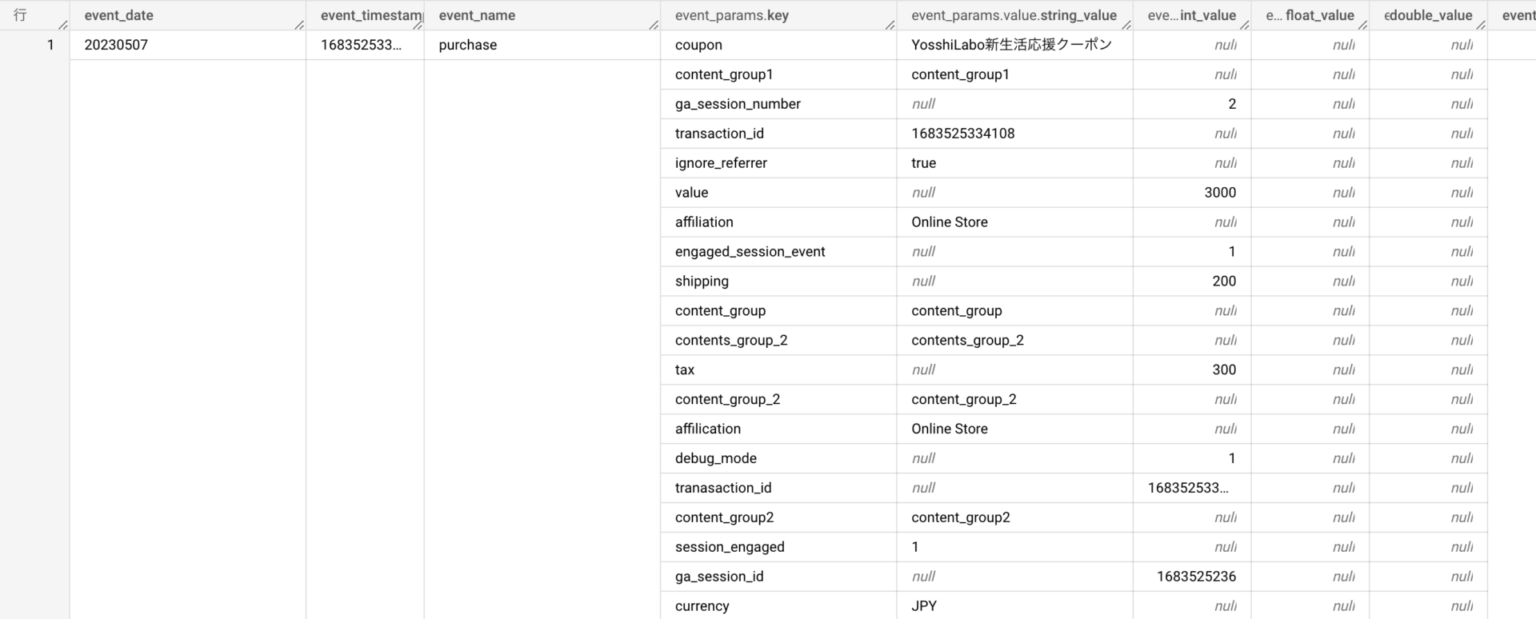Click the resize handle on event_params.key header

click(888, 24)
